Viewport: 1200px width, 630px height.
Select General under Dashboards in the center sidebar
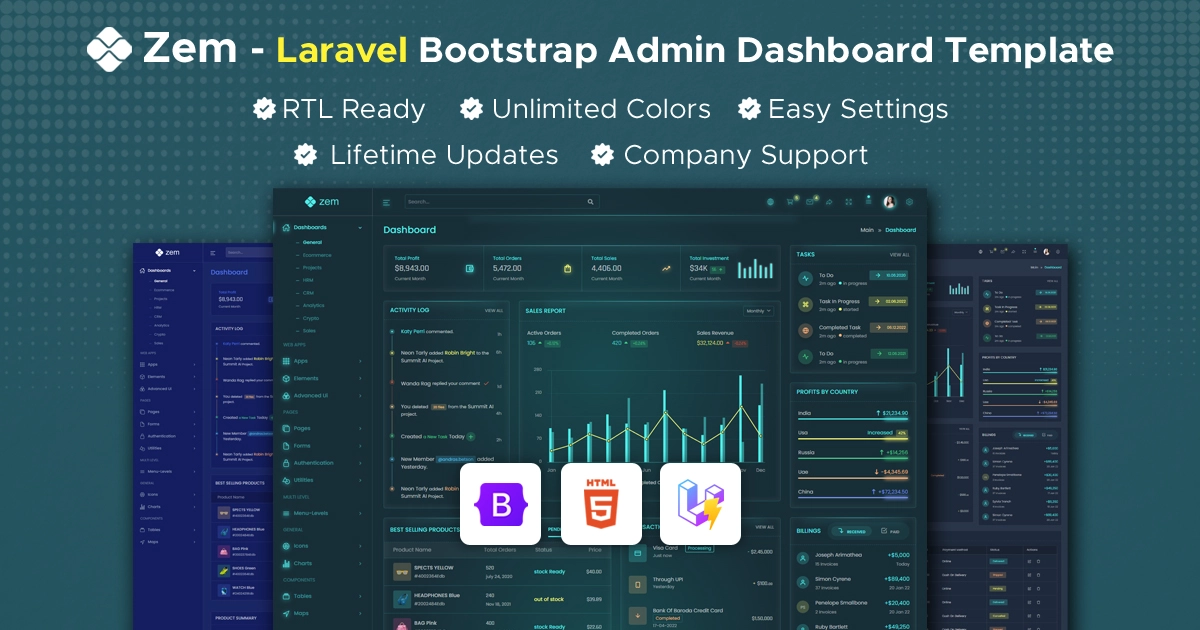tap(312, 242)
